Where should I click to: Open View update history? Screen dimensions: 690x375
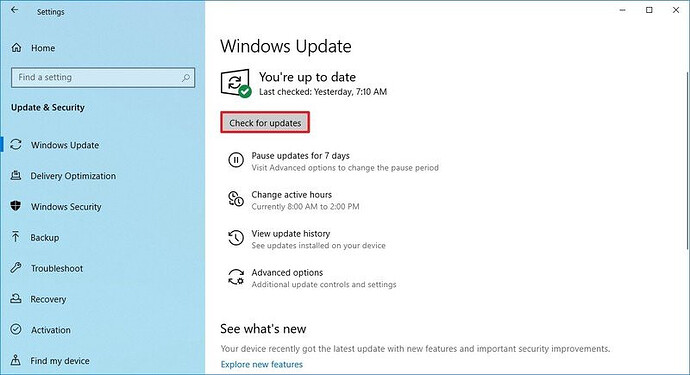pos(291,233)
